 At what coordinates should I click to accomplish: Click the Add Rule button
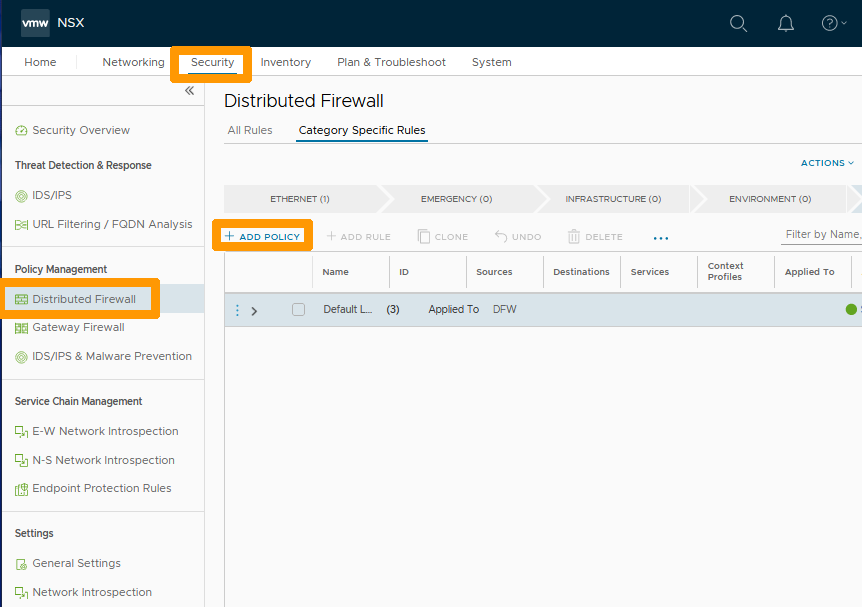(358, 236)
